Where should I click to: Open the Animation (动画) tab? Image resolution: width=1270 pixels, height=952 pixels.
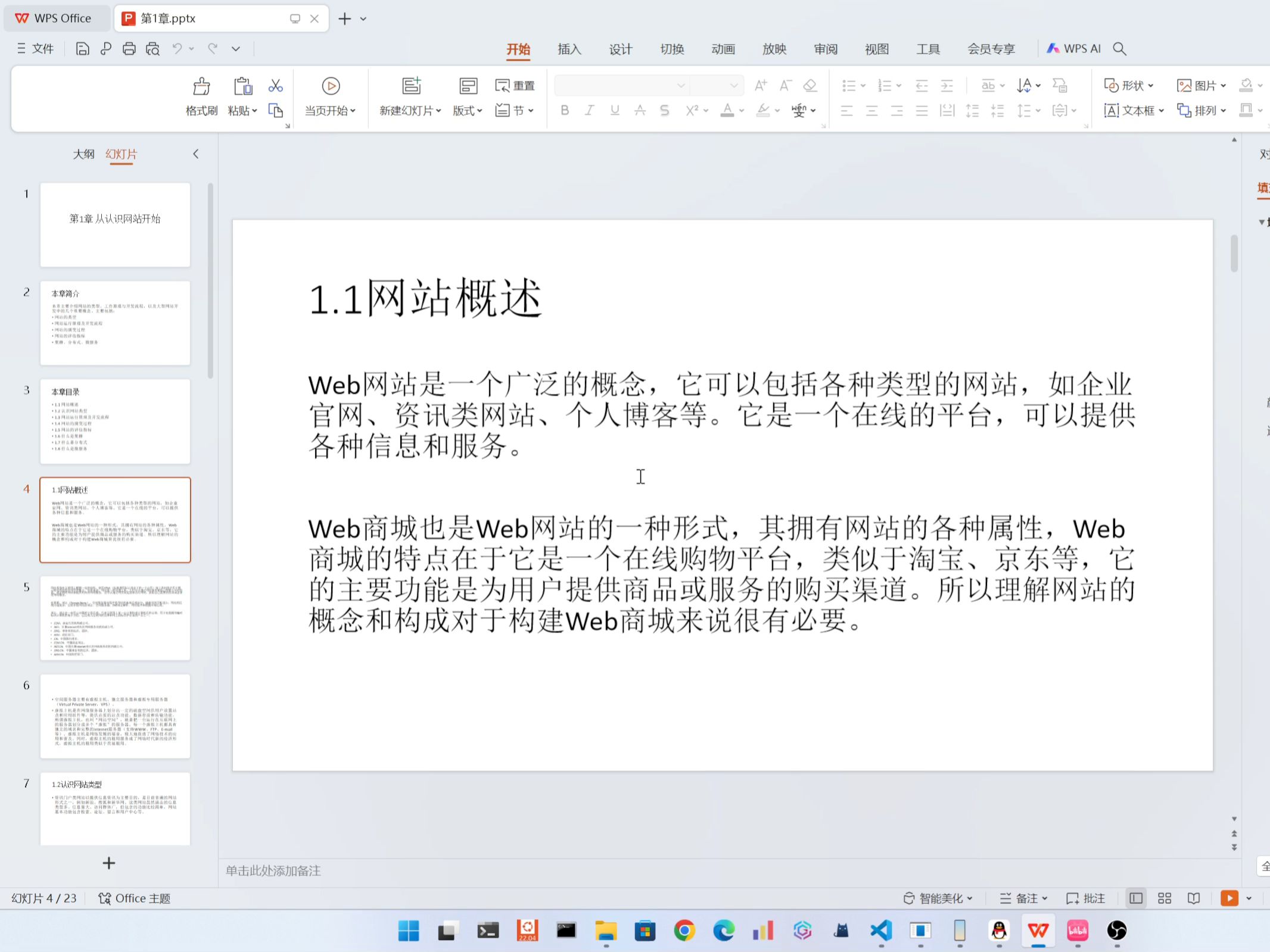pos(723,49)
